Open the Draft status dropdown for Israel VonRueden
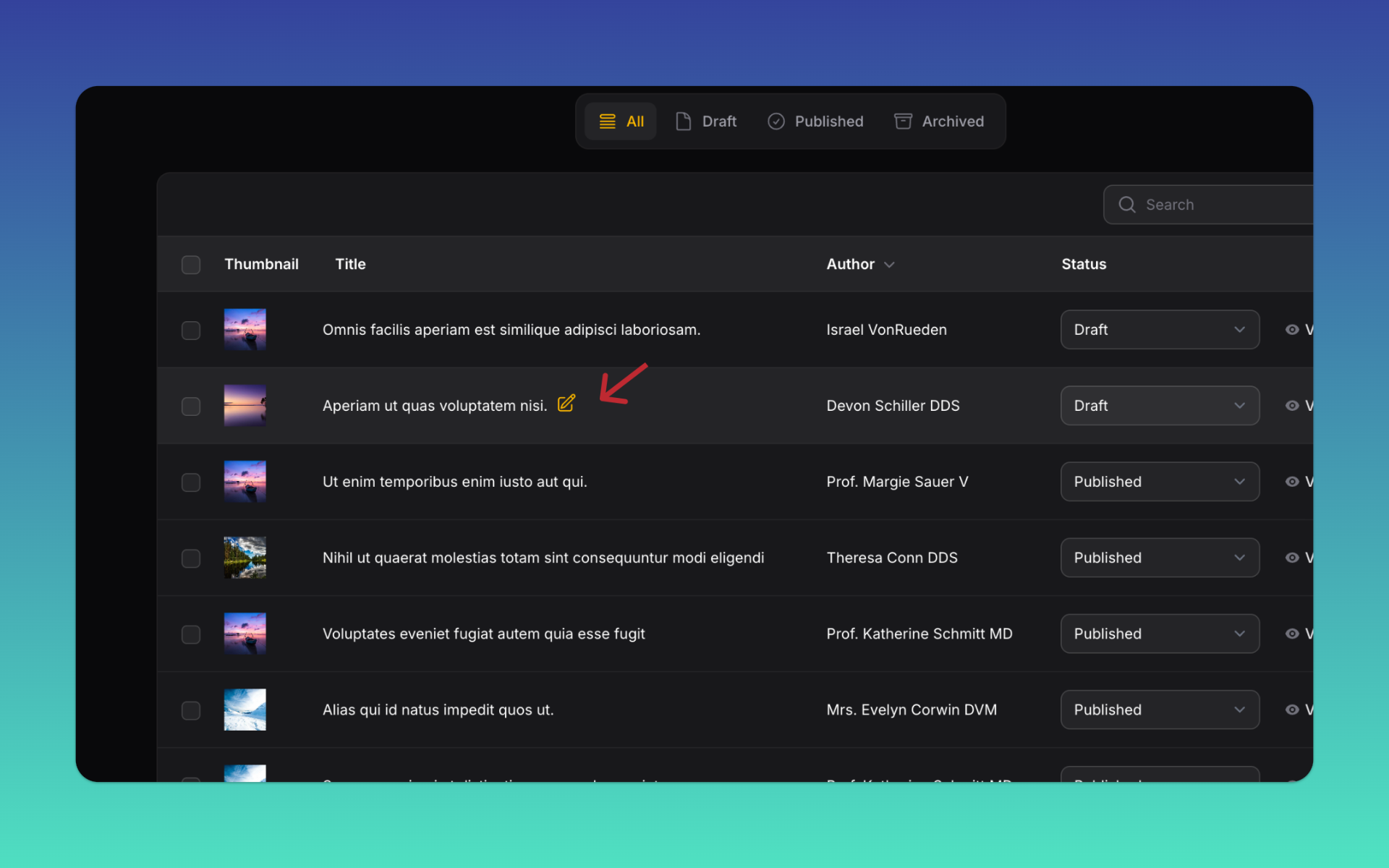The height and width of the screenshot is (868, 1389). (x=1159, y=330)
